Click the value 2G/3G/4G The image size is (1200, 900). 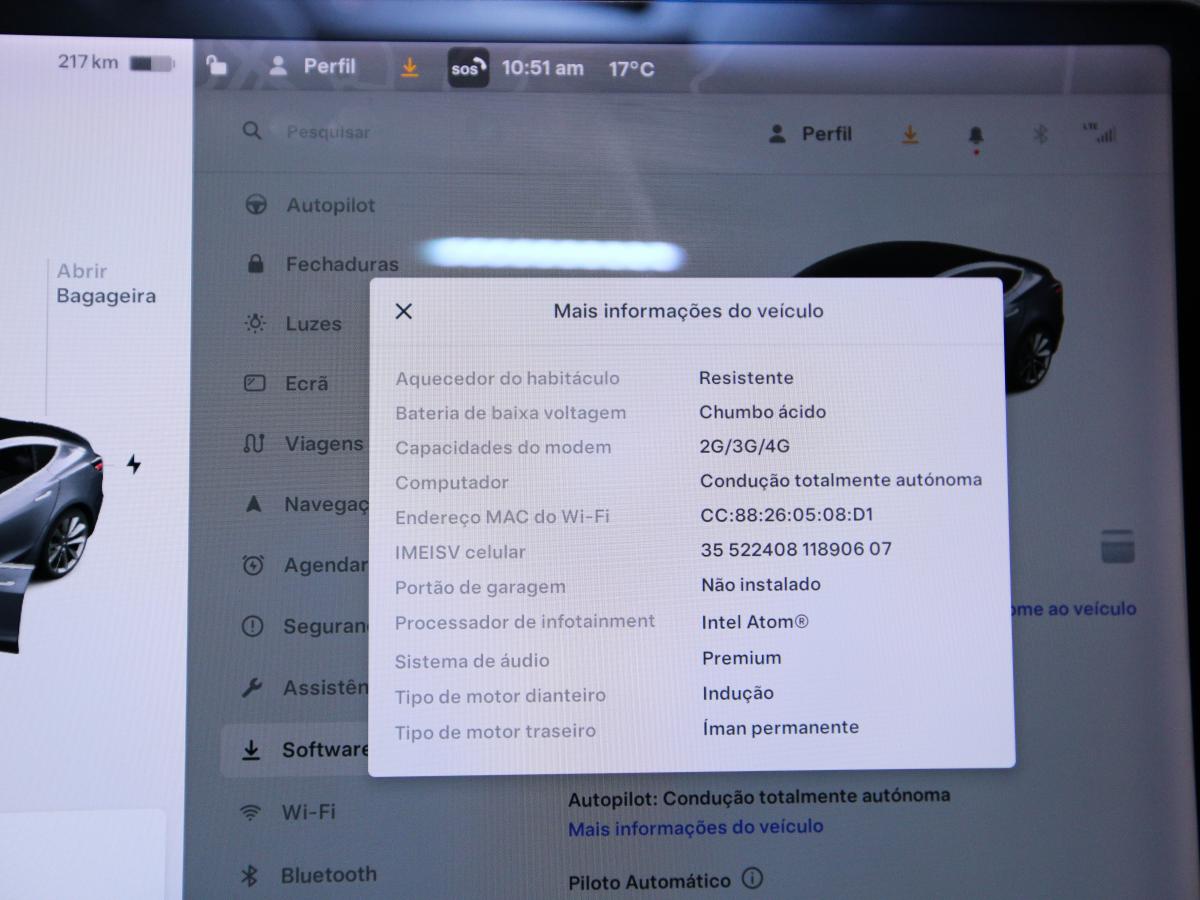745,447
